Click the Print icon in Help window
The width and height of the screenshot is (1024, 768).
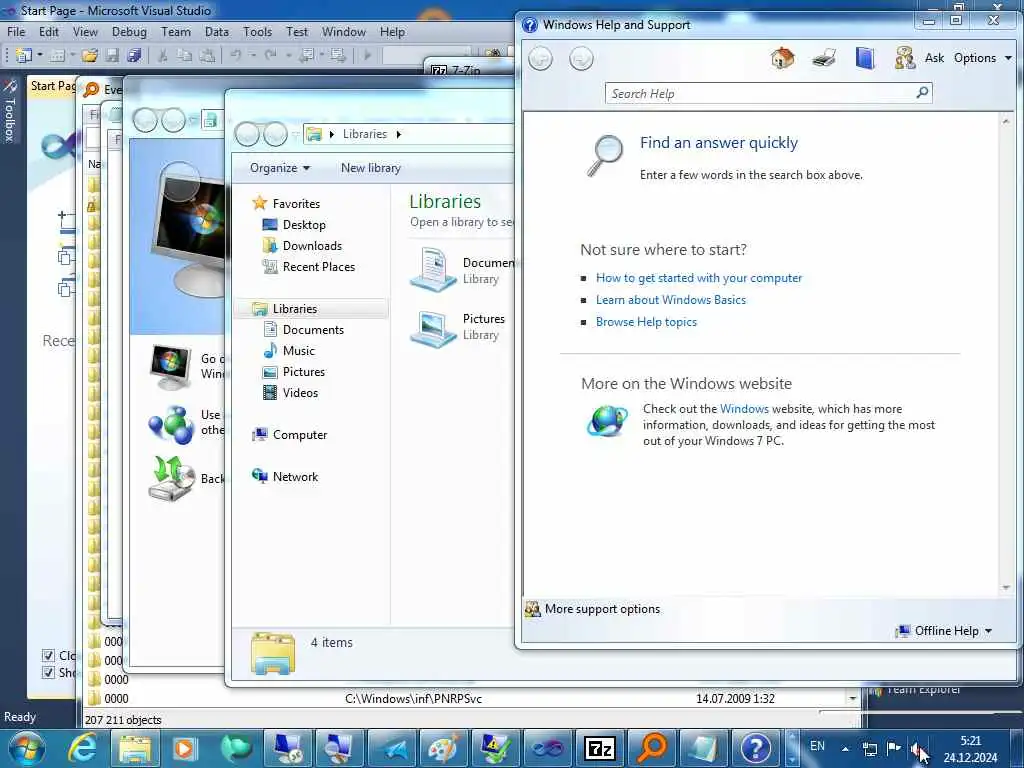coord(824,58)
